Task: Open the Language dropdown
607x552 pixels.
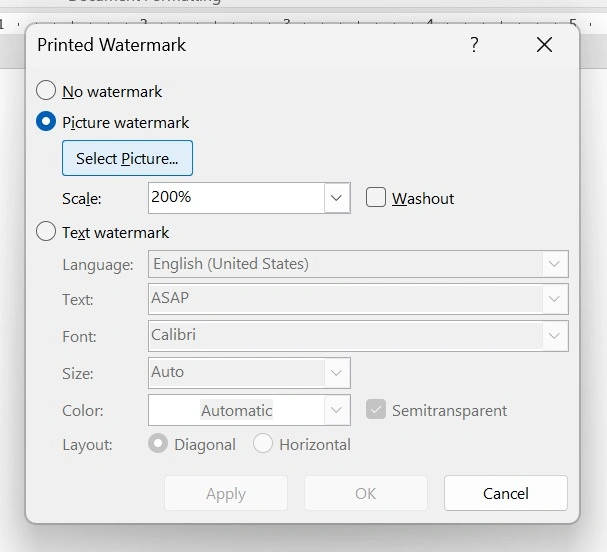Action: click(x=358, y=264)
